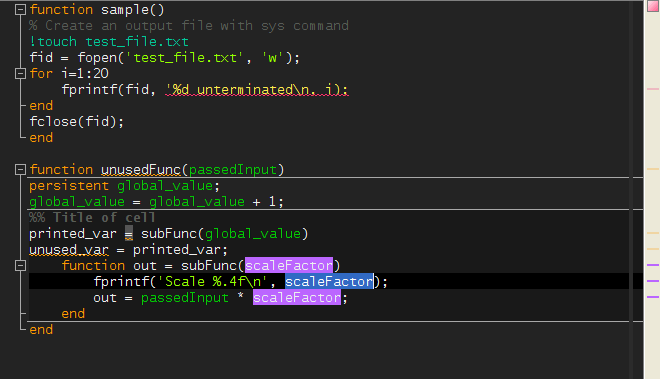Click the '!touch test_file.txt' shell command line
This screenshot has width=660, height=379.
(109, 42)
